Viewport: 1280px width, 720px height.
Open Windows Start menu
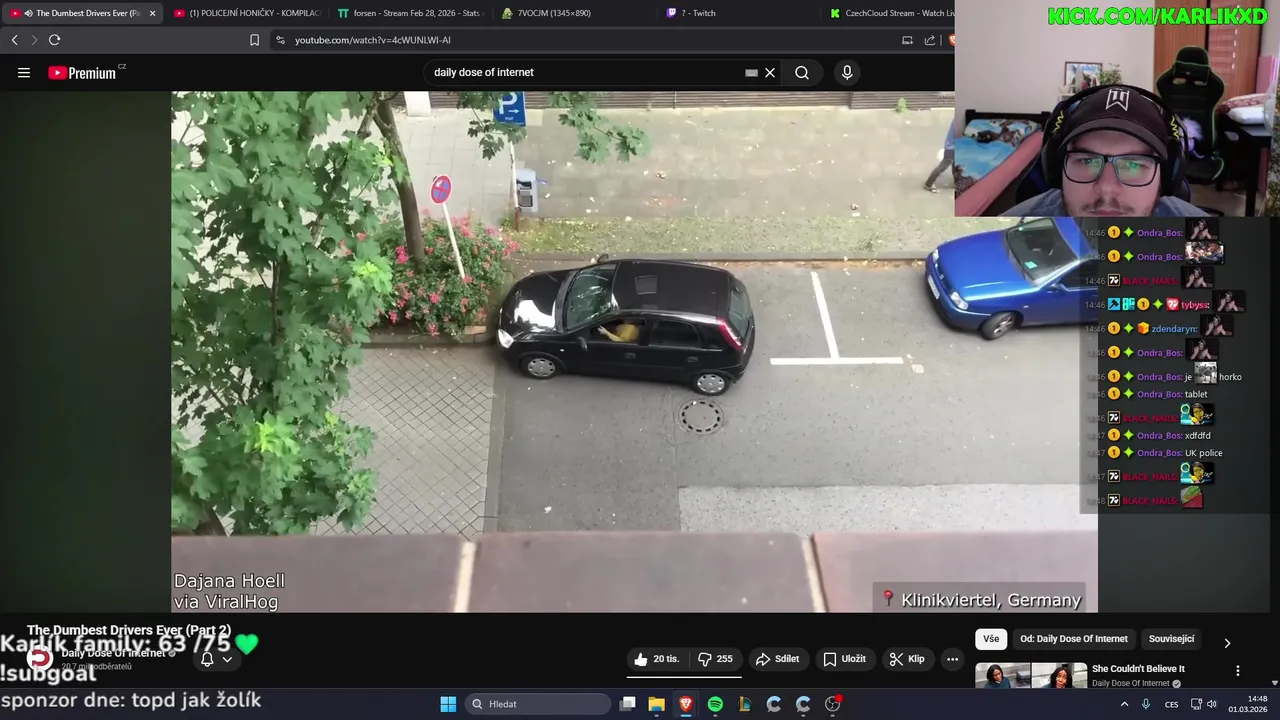448,704
